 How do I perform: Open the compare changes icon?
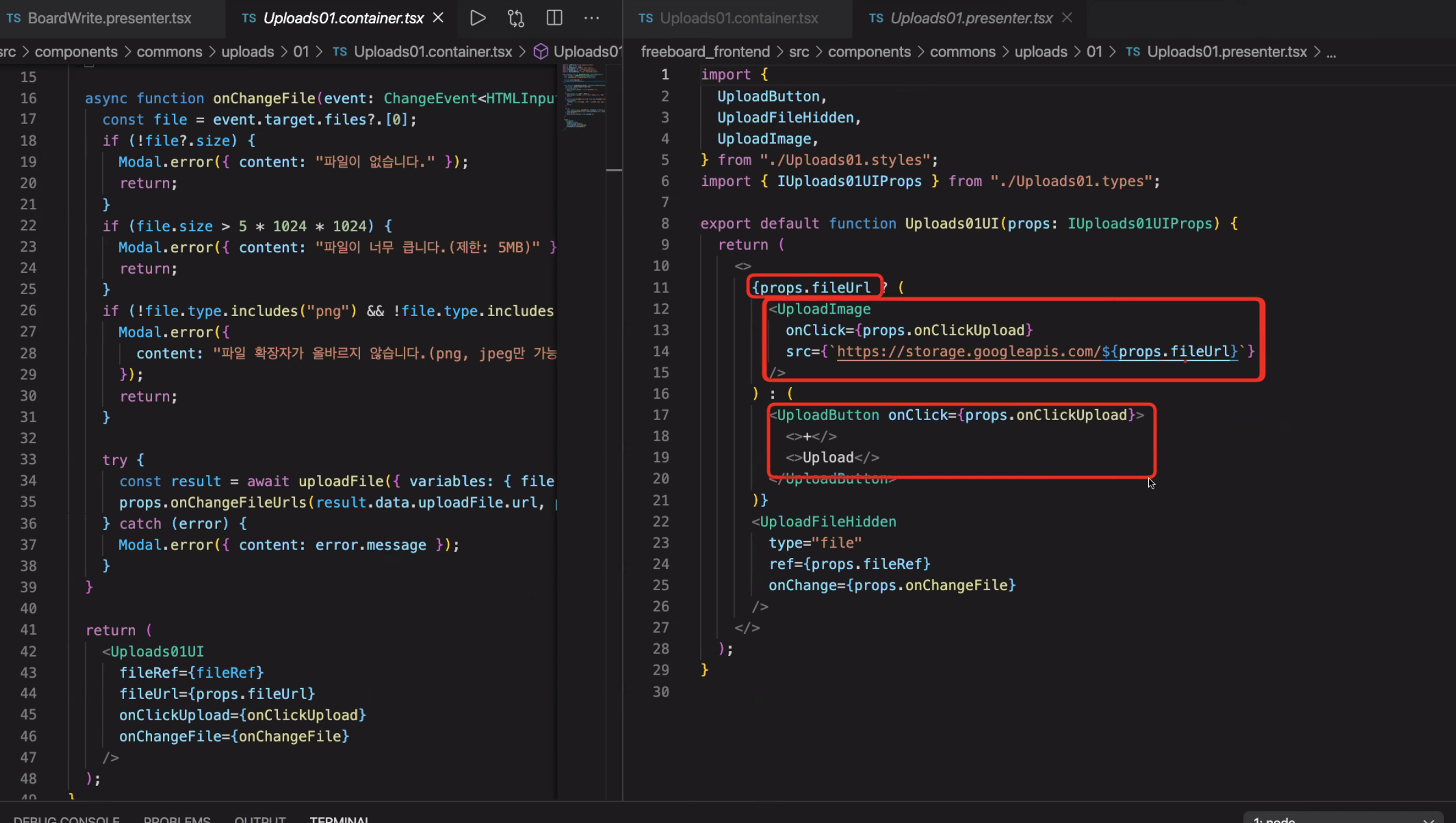(516, 18)
